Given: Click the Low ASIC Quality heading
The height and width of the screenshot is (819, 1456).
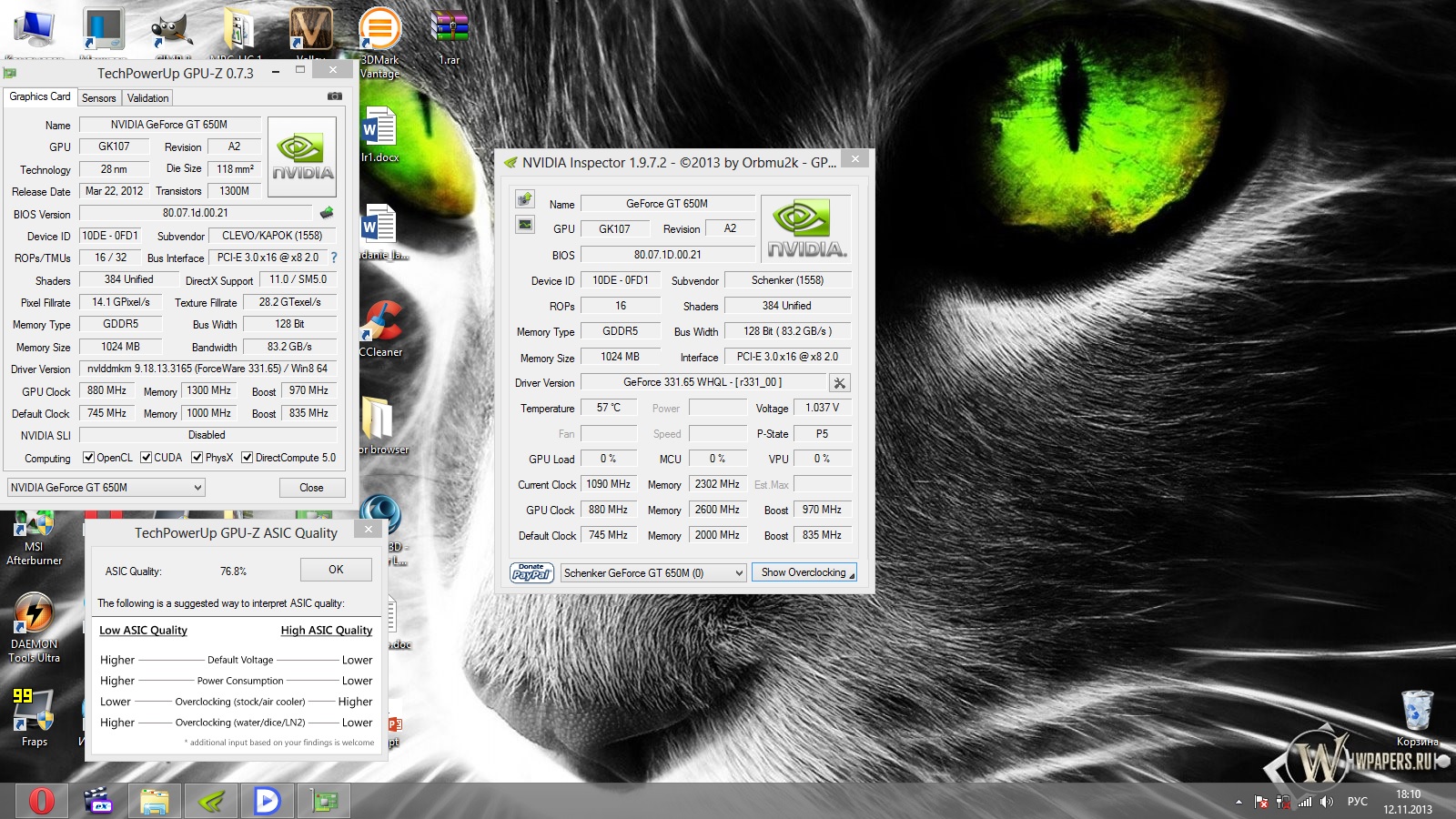Looking at the screenshot, I should point(143,631).
